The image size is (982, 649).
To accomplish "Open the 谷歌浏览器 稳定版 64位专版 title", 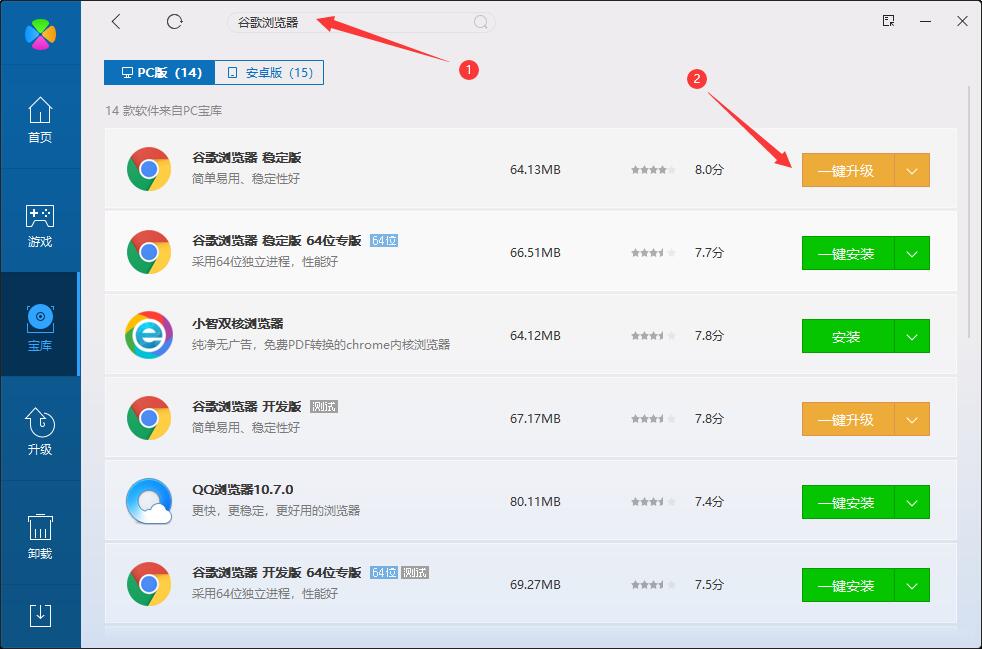I will 277,241.
